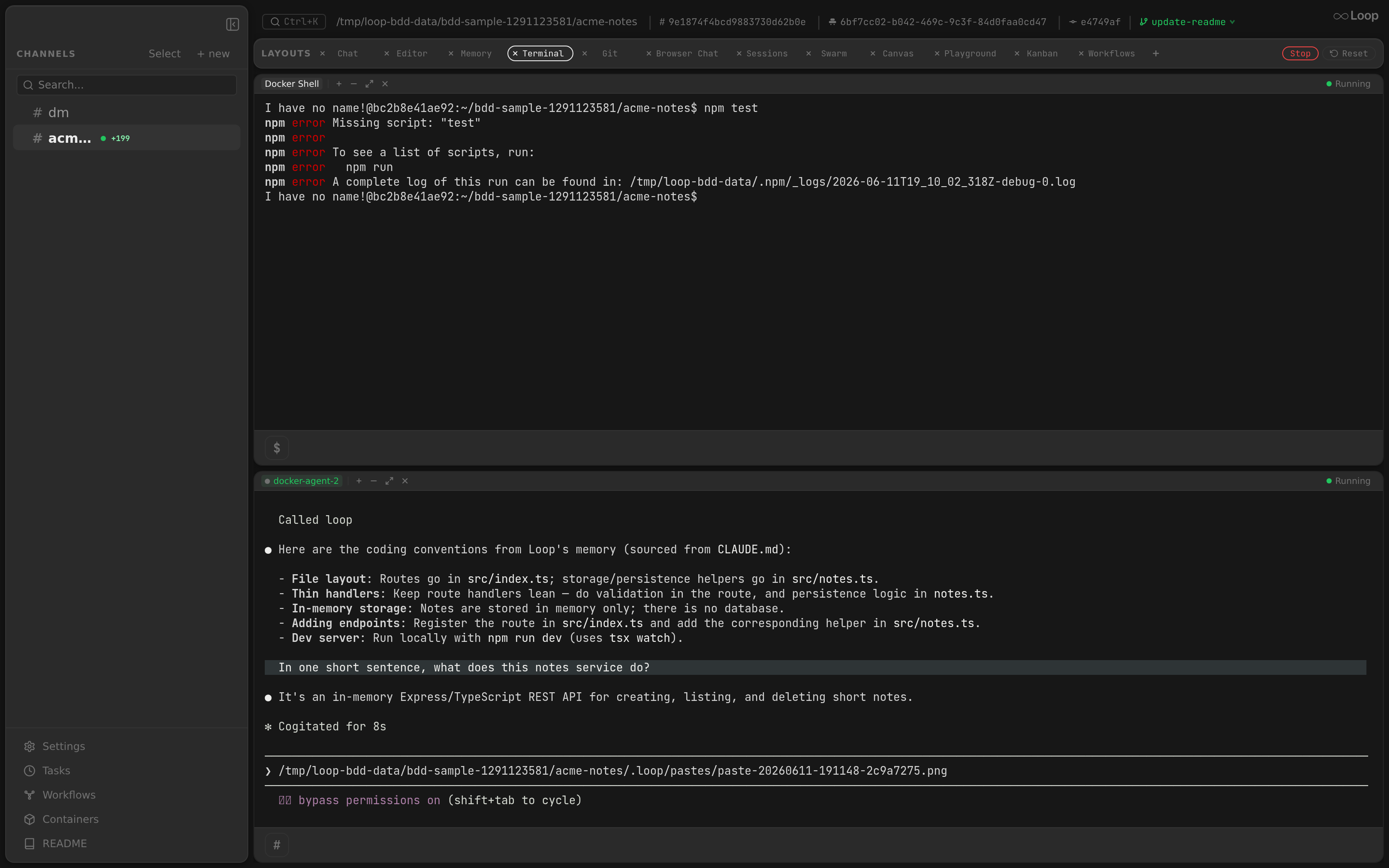Remove the Playground layout using its x
This screenshot has width=1389, height=868.
[x=937, y=53]
